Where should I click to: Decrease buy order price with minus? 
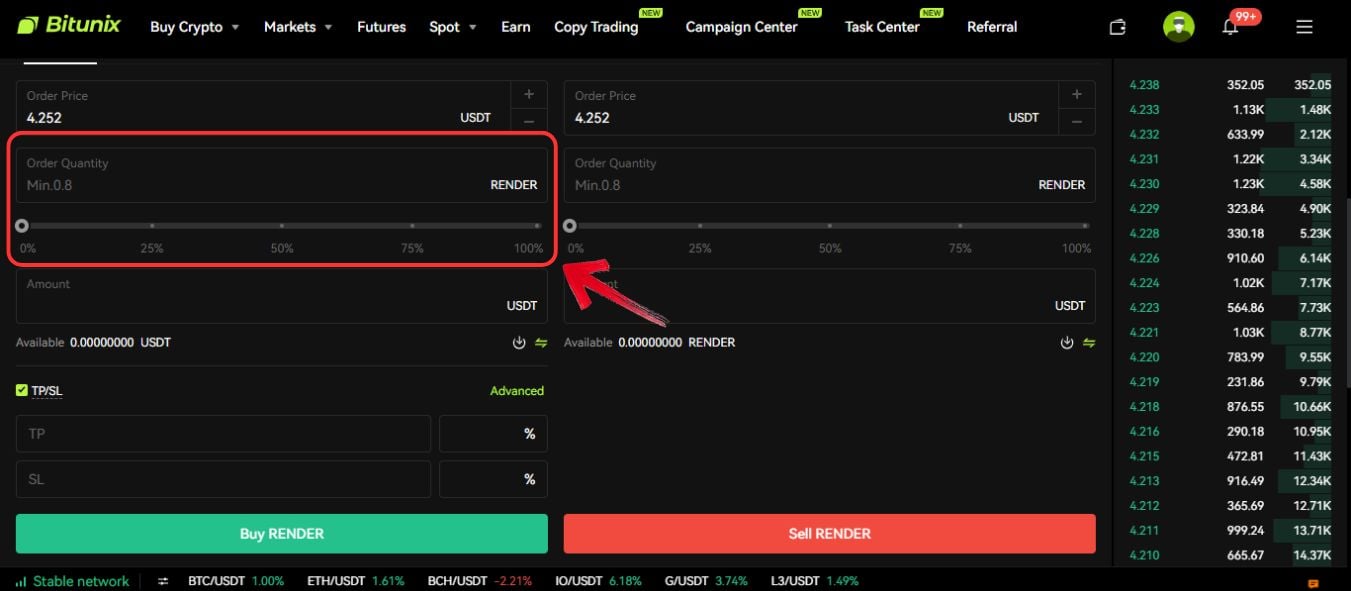[529, 121]
